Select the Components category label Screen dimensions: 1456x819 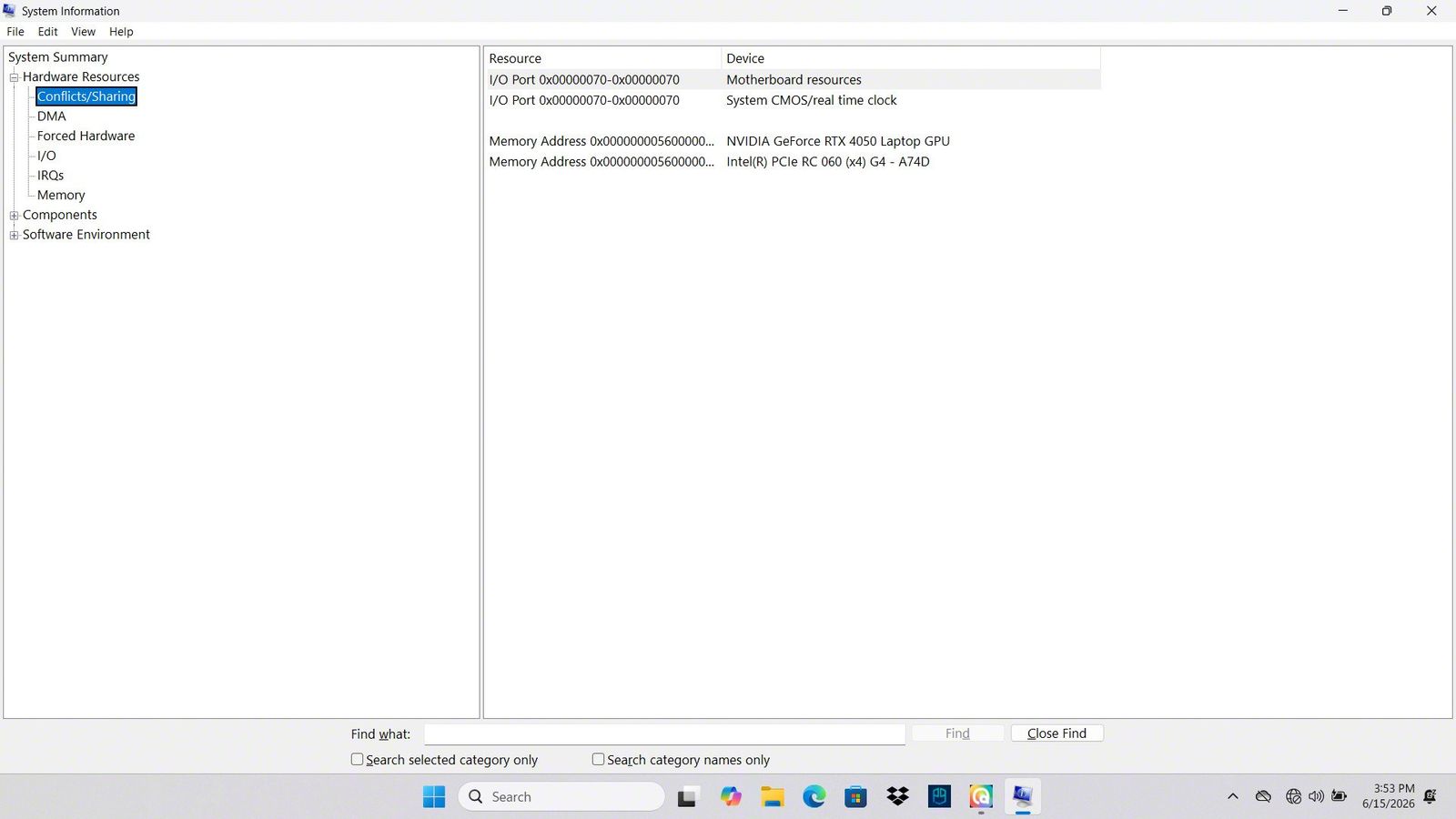pyautogui.click(x=60, y=216)
